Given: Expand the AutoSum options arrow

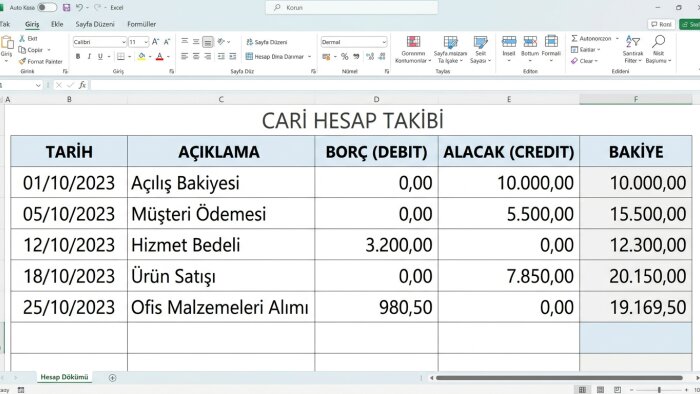Looking at the screenshot, I should 617,38.
